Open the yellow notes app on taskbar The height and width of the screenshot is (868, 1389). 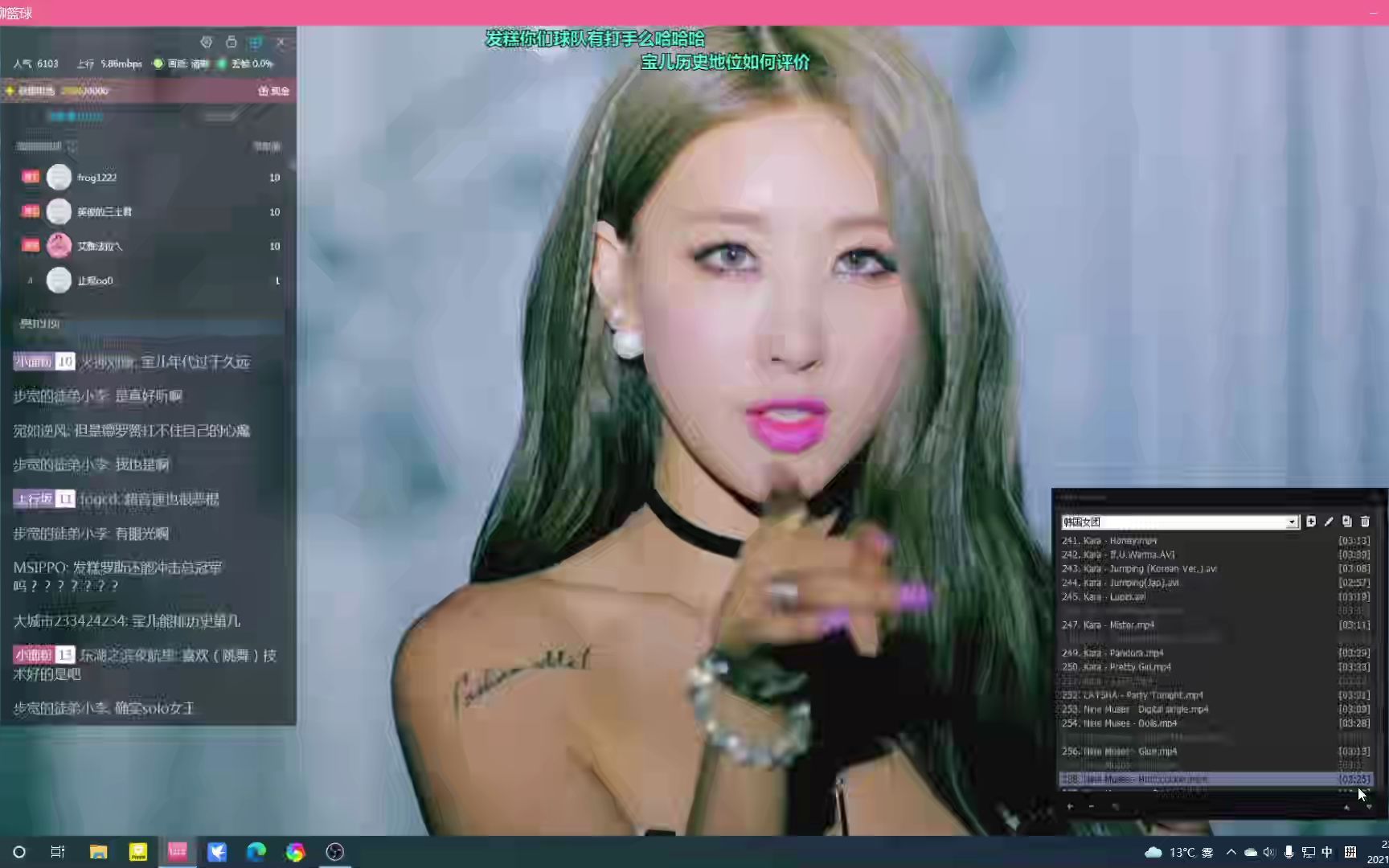point(138,852)
